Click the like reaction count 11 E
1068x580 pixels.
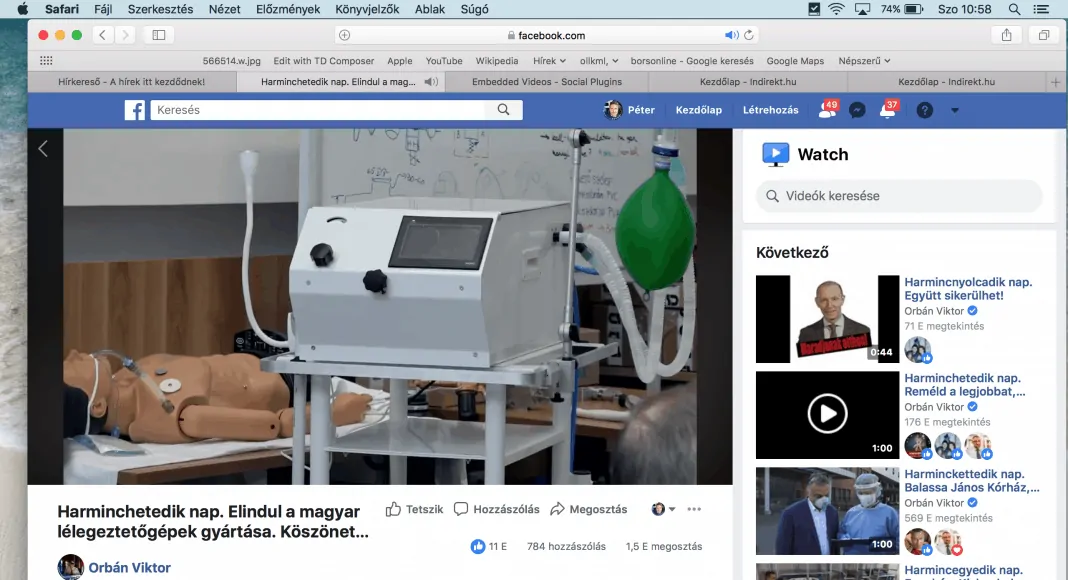click(489, 546)
